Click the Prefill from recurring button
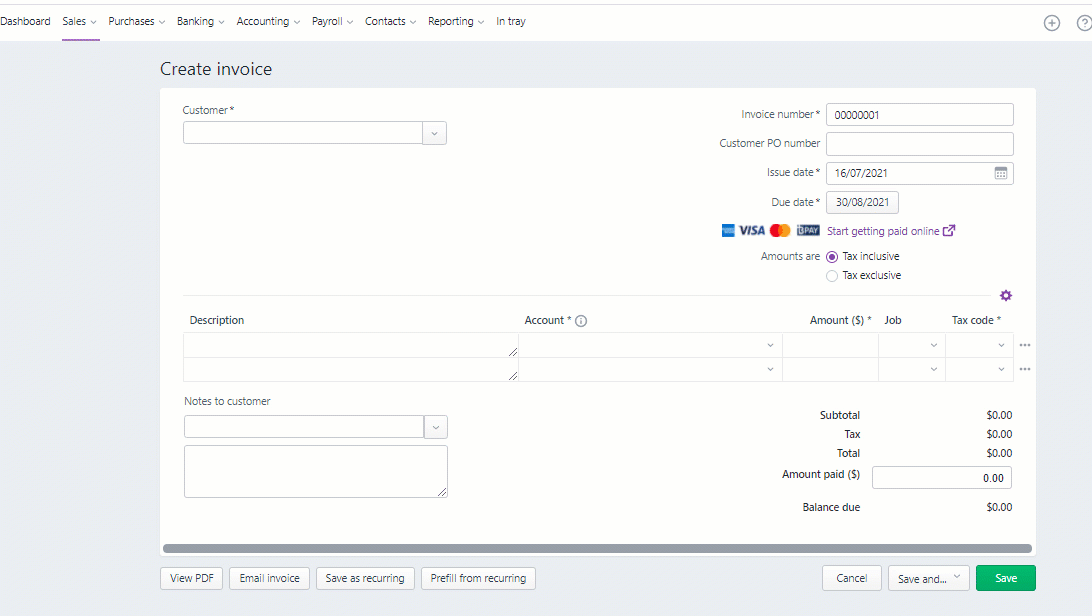The height and width of the screenshot is (616, 1092). pyautogui.click(x=478, y=578)
